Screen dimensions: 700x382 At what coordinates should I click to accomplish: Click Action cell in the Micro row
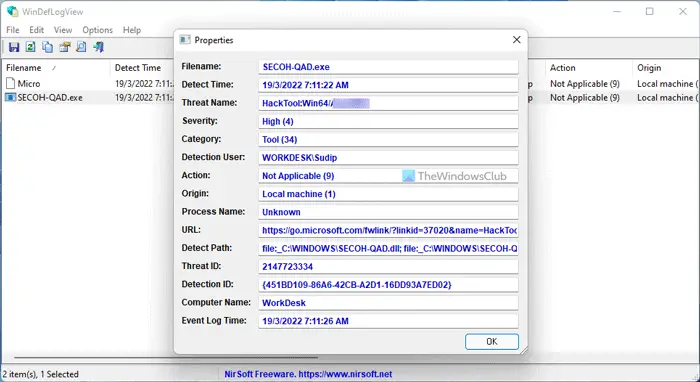click(x=585, y=83)
